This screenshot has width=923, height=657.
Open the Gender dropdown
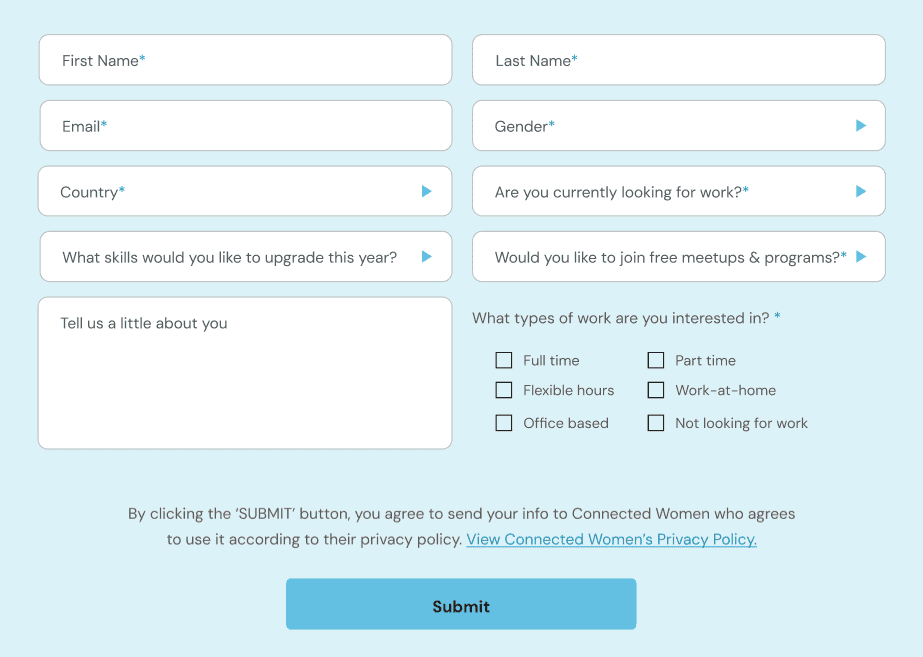coord(678,126)
